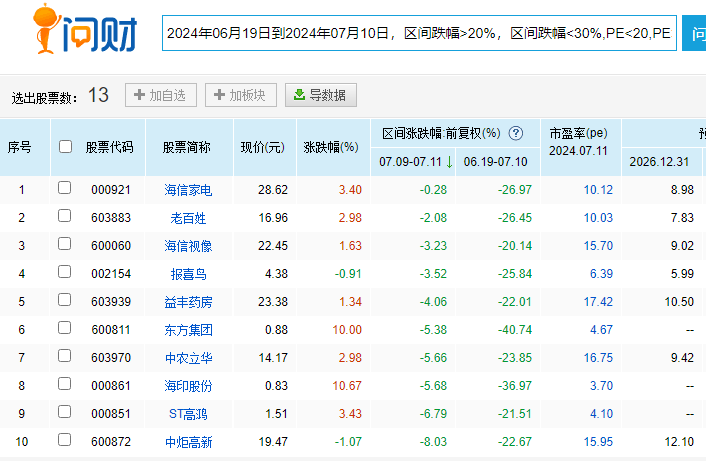Check the box for stock 603883
The height and width of the screenshot is (461, 706).
(x=64, y=216)
